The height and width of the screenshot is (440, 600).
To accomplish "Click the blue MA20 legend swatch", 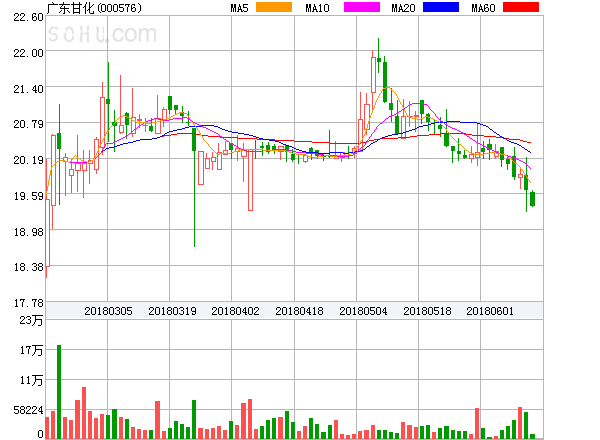I will pyautogui.click(x=441, y=7).
